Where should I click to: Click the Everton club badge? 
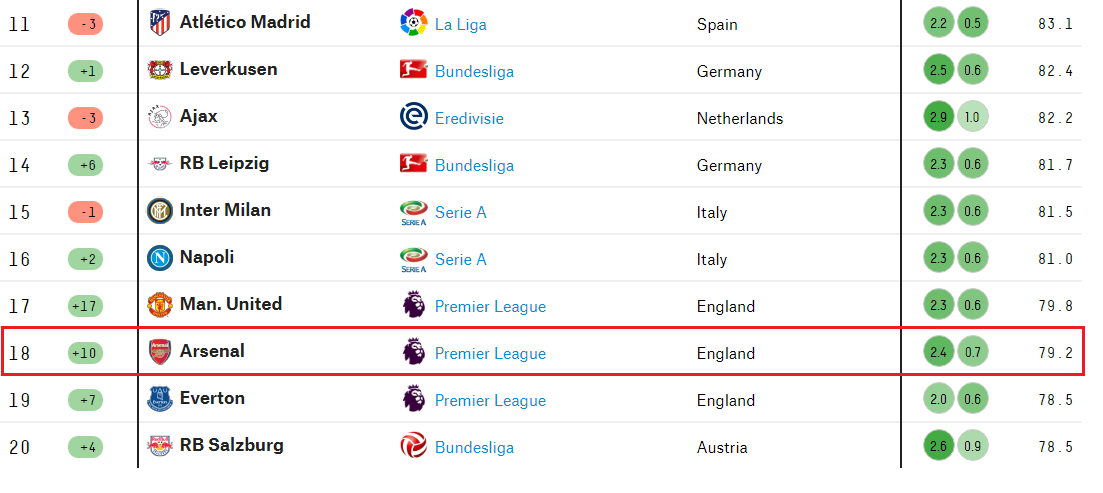pyautogui.click(x=160, y=399)
